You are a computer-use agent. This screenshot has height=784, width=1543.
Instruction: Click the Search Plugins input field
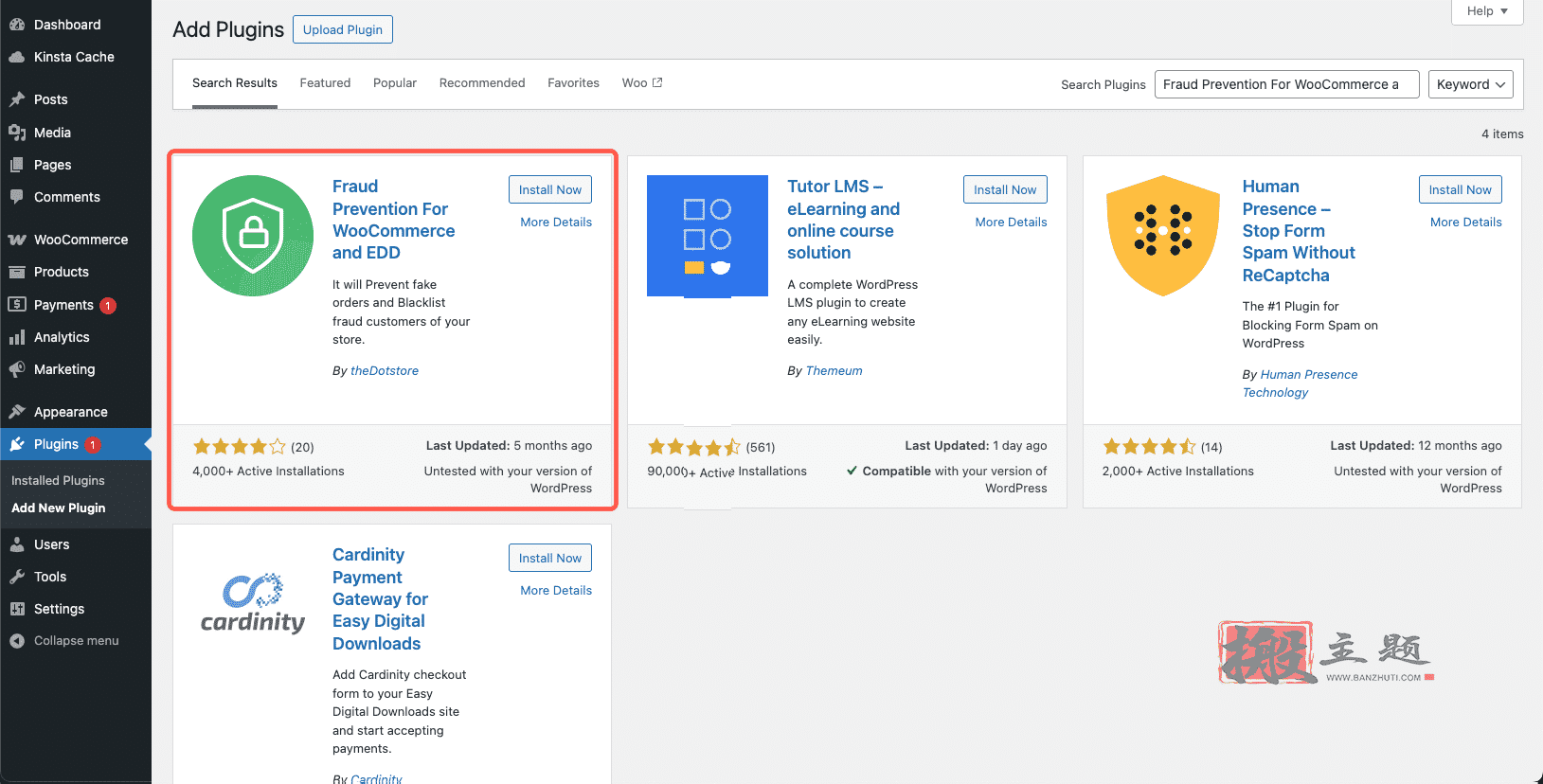point(1286,84)
